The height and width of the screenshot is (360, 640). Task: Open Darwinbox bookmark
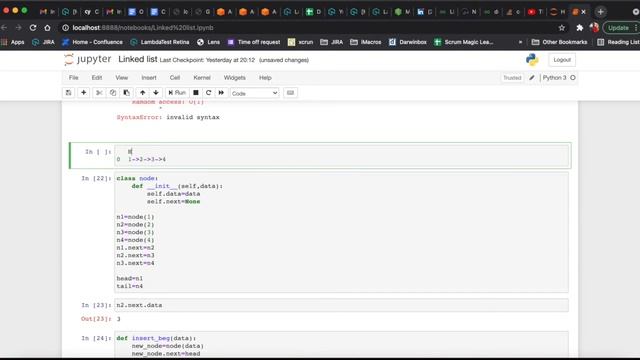(x=408, y=42)
